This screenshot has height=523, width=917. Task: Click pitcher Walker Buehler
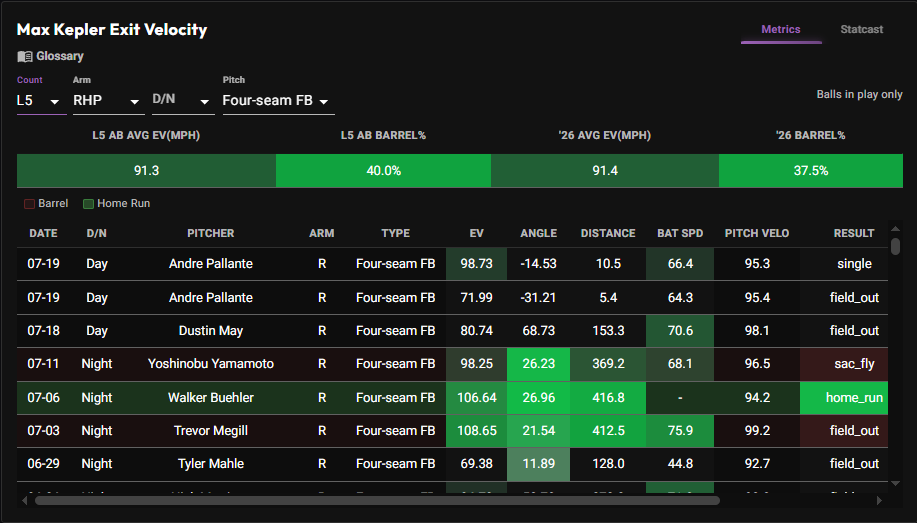pyautogui.click(x=211, y=398)
